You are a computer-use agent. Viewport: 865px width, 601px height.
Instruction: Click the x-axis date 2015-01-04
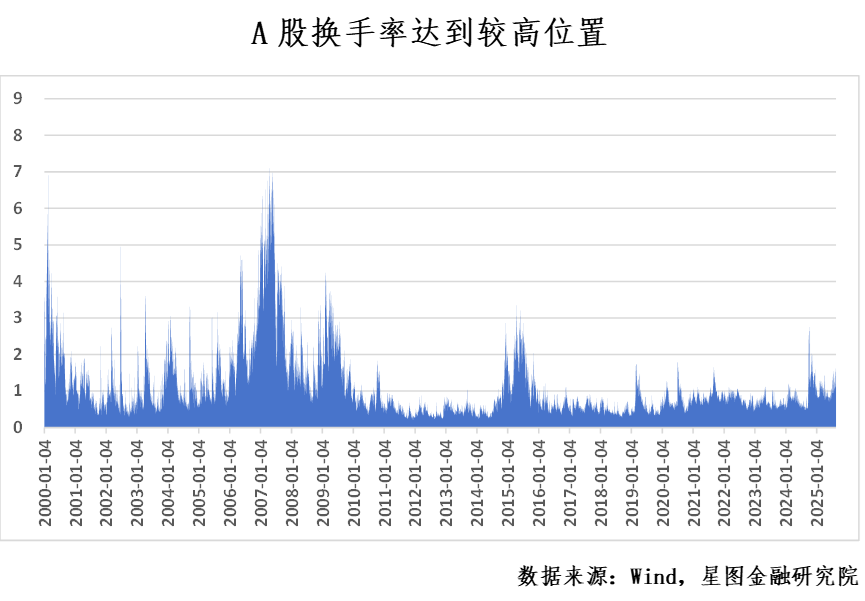click(x=508, y=483)
